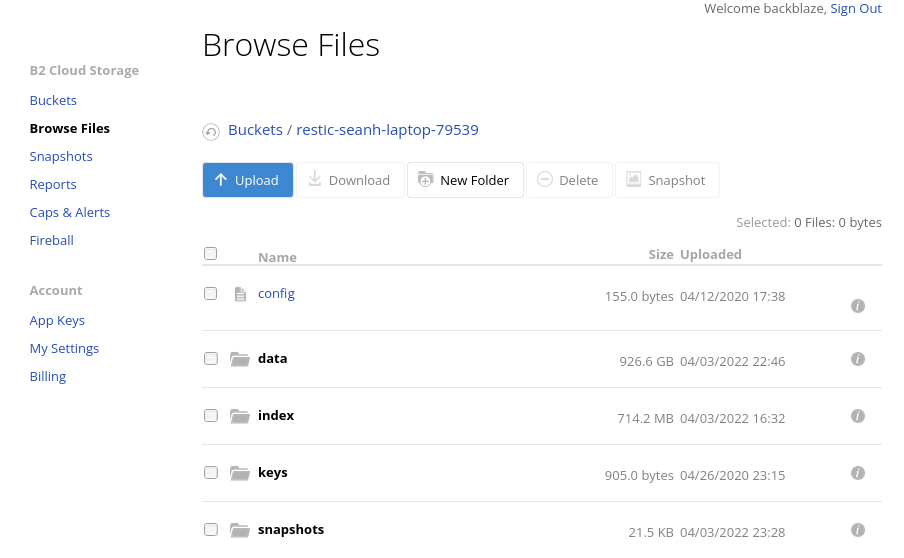This screenshot has width=904, height=558.
Task: Open Buckets in the sidebar
Action: click(53, 100)
